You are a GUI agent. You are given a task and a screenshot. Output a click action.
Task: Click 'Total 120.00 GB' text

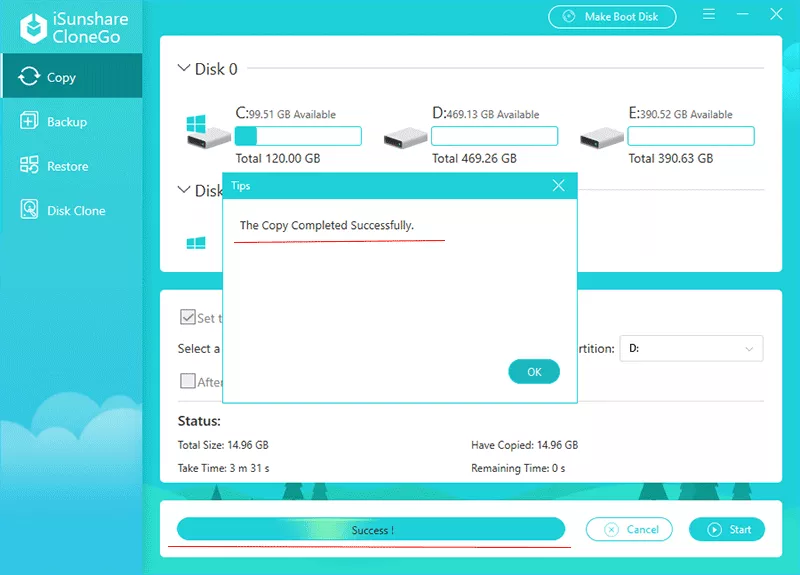click(x=278, y=159)
